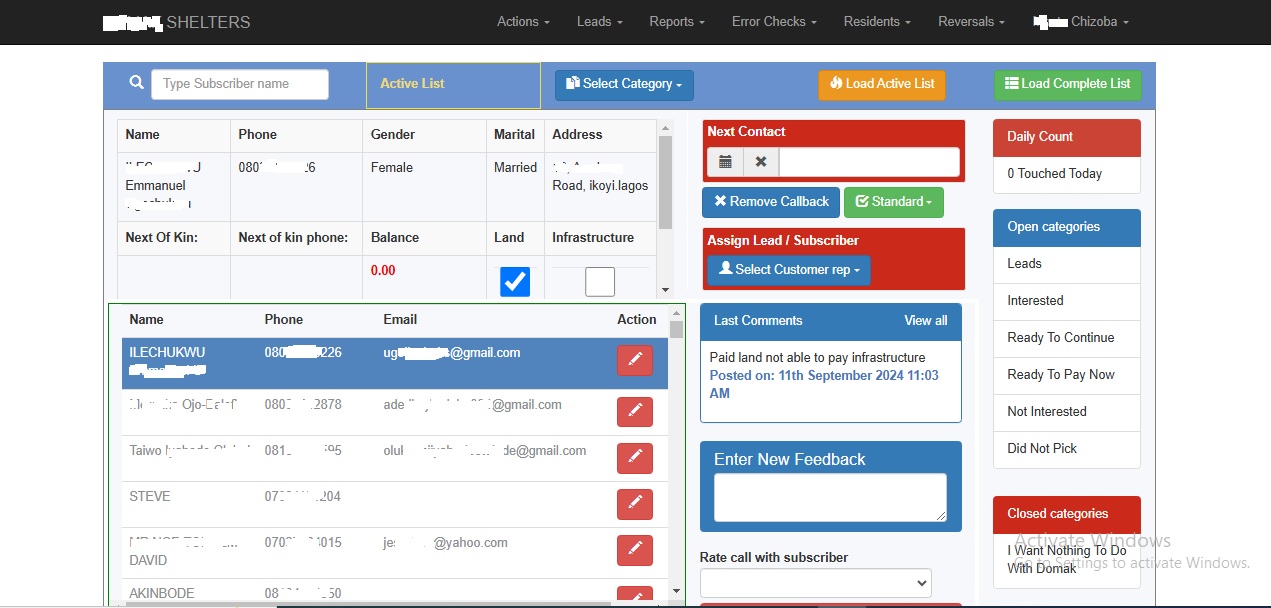Open the Rate call with subscriber combo box
The image size is (1271, 608).
[x=815, y=582]
